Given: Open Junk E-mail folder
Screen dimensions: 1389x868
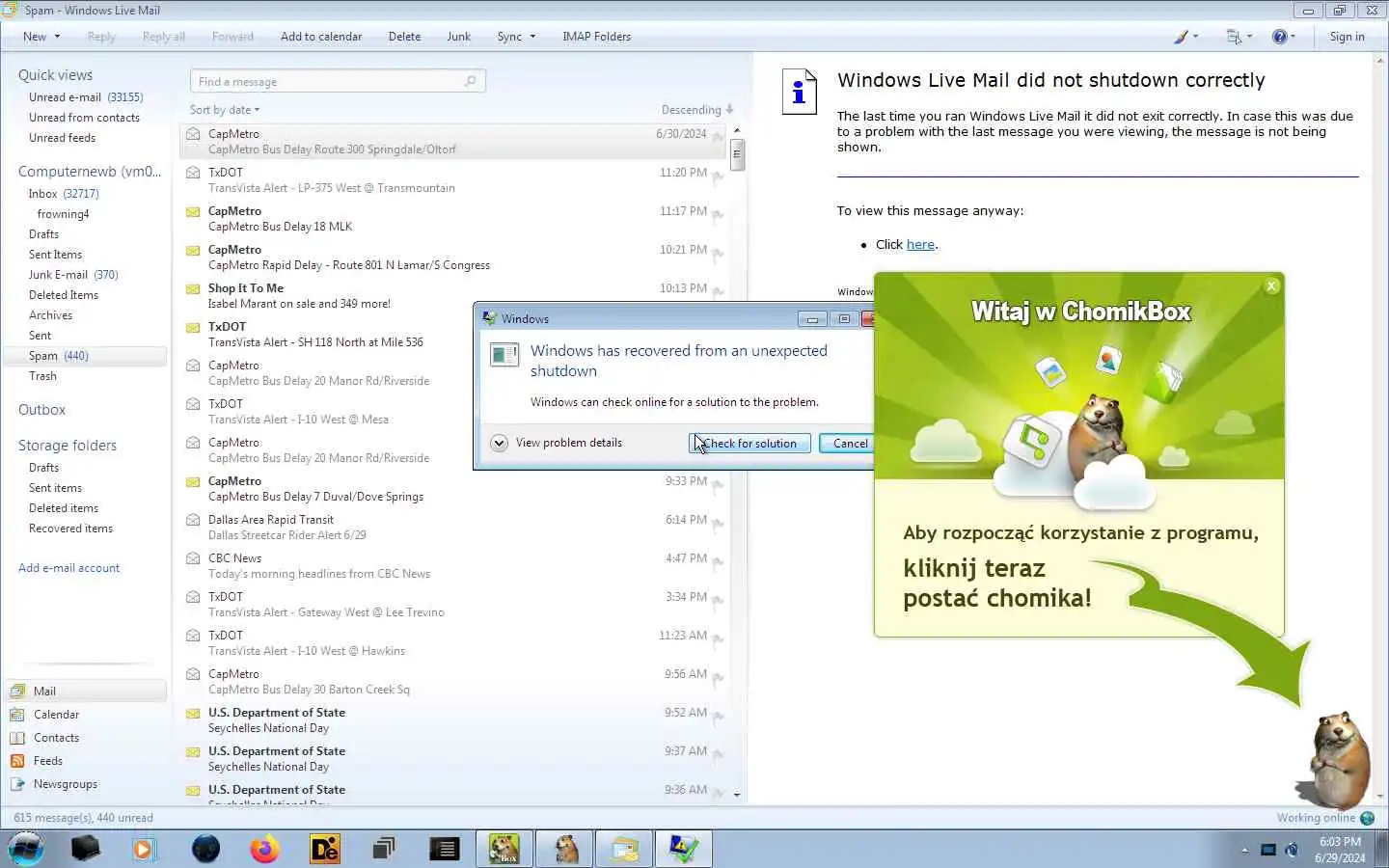Looking at the screenshot, I should (73, 275).
